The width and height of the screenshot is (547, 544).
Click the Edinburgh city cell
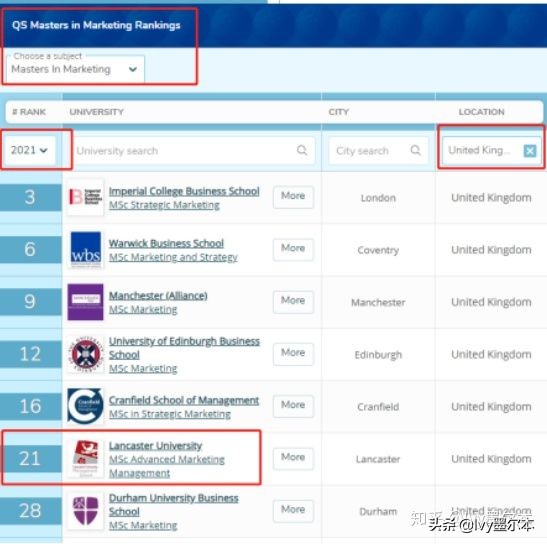point(378,355)
